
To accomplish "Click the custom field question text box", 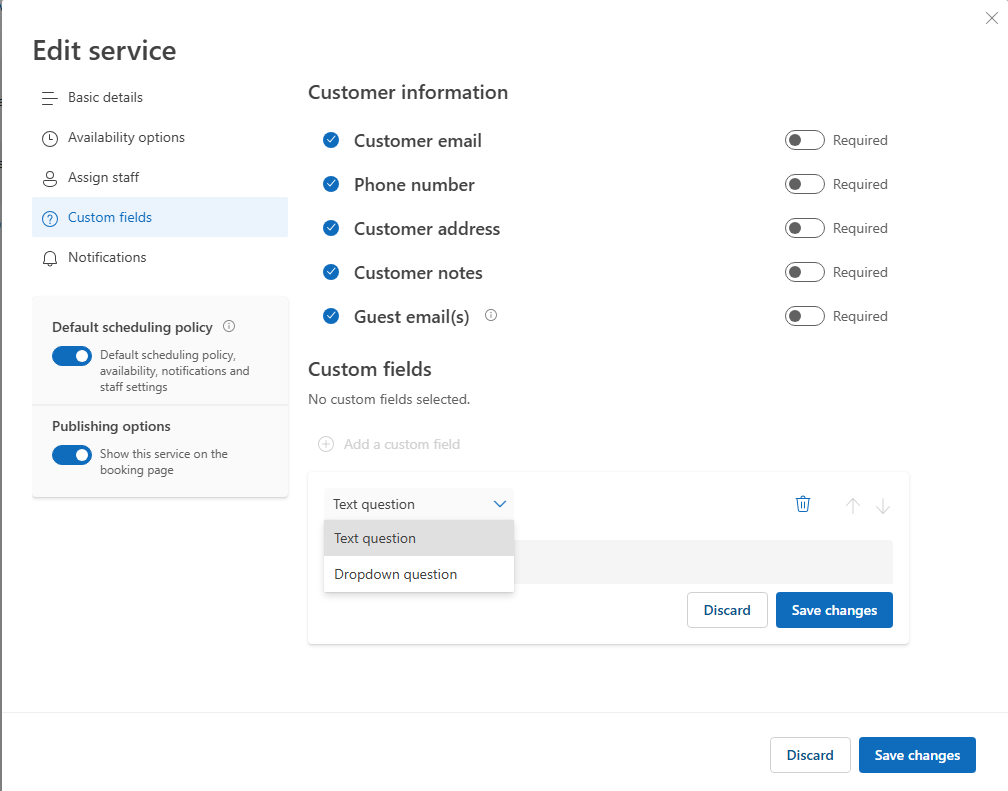I will point(703,562).
